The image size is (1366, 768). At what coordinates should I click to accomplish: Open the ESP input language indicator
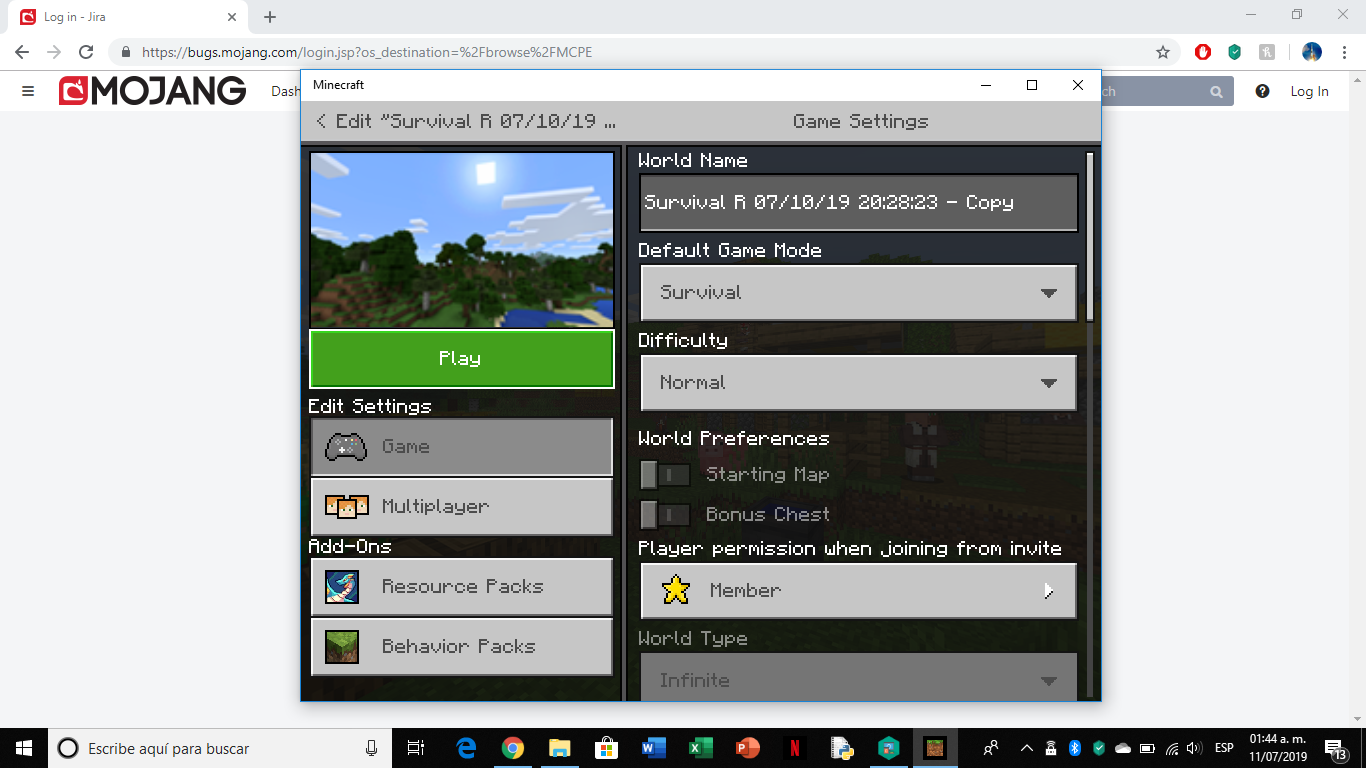1224,748
